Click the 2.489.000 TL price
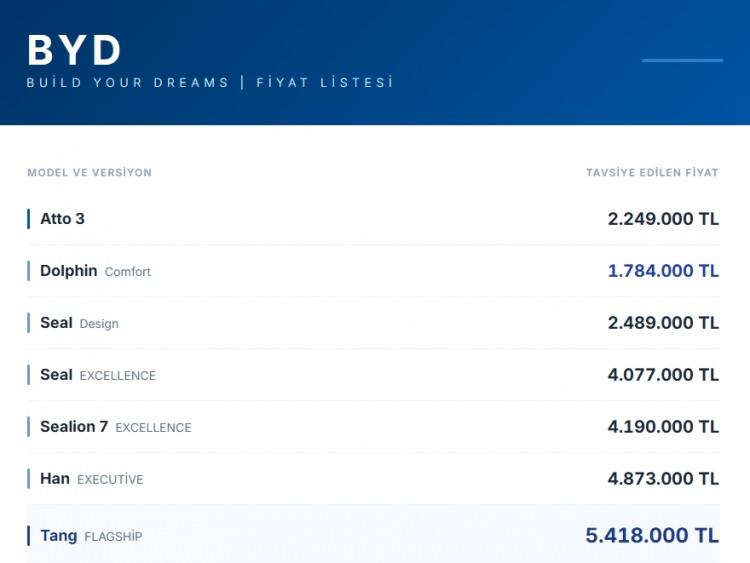 point(663,323)
